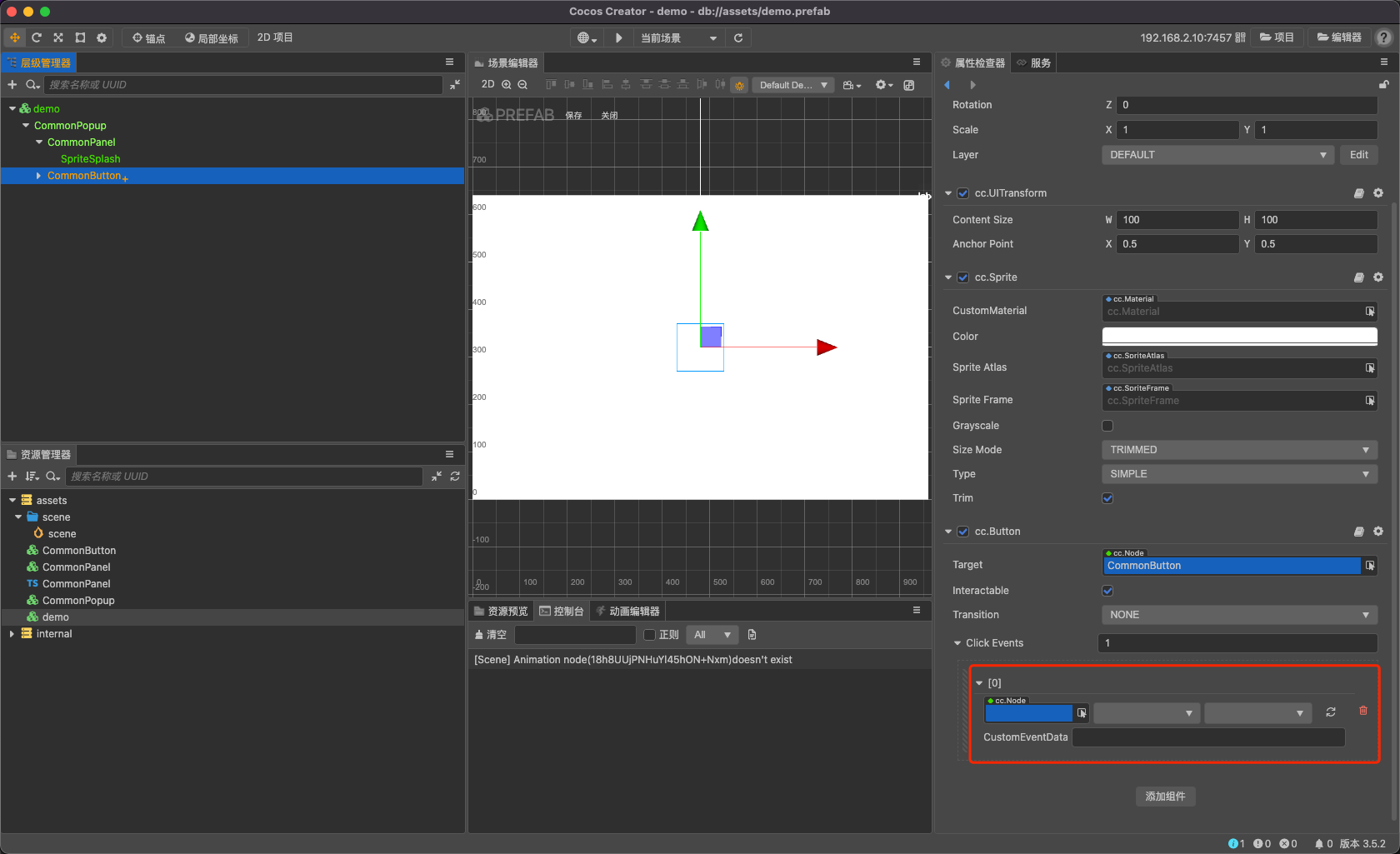
Task: Uncheck the Trim checkbox
Action: [x=1107, y=498]
